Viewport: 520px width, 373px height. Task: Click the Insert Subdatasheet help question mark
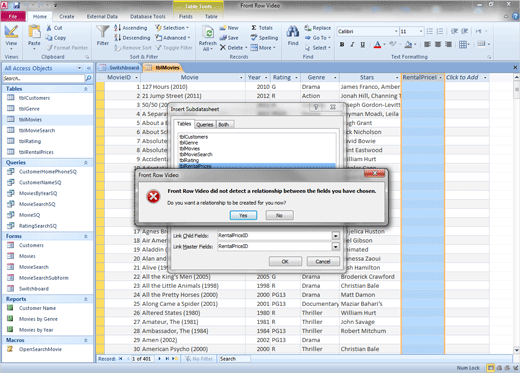click(316, 107)
